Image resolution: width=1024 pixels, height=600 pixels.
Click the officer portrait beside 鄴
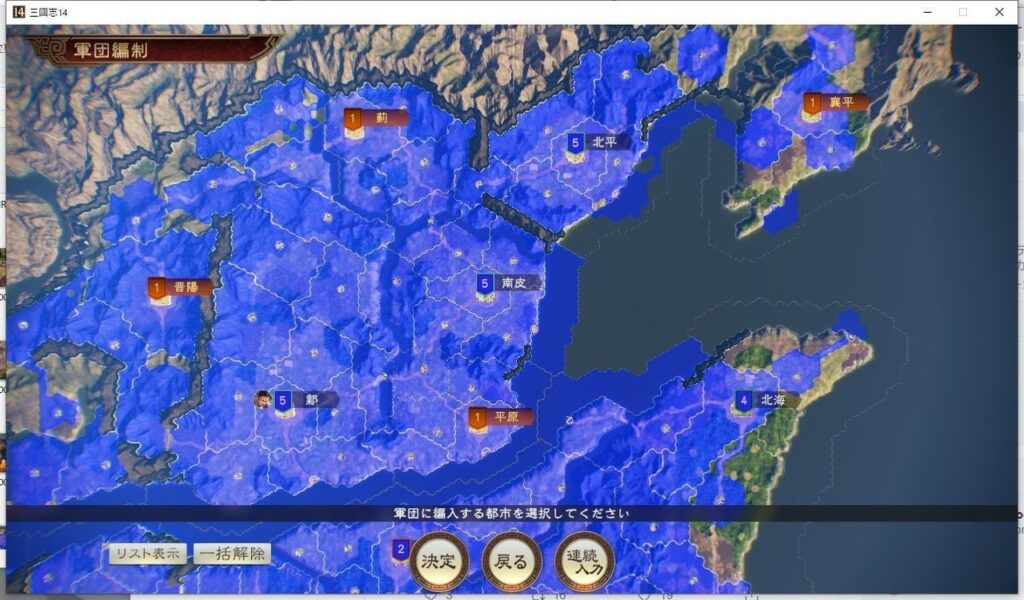263,399
